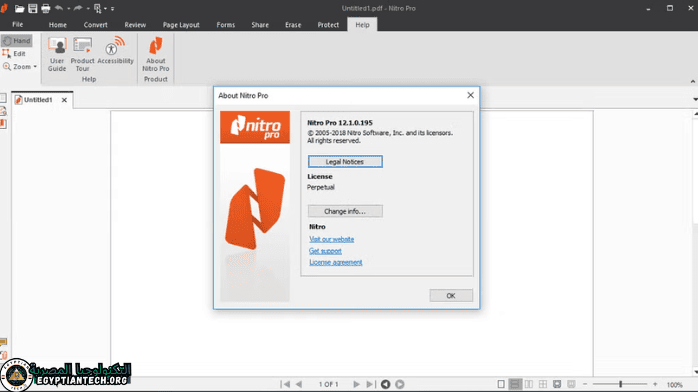Go to previous view (dark circle arrow)
698x392 pixels.
pyautogui.click(x=386, y=384)
